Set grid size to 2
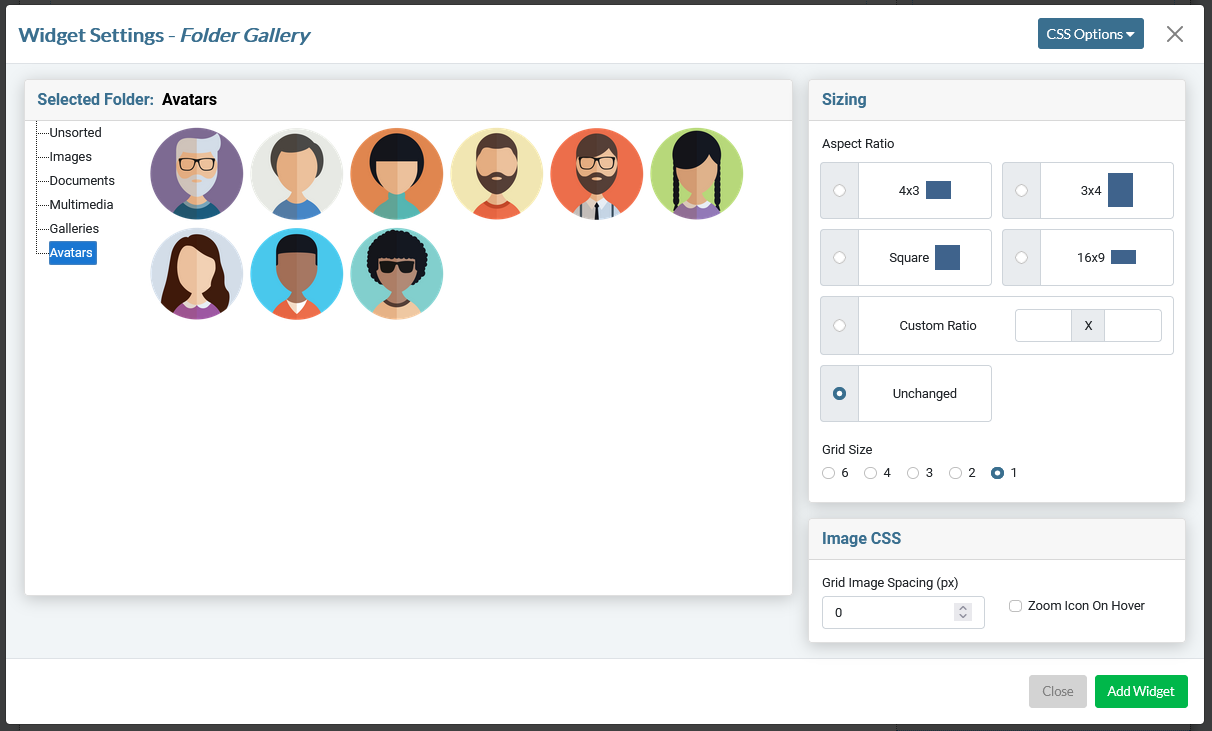This screenshot has height=731, width=1212. coord(955,473)
